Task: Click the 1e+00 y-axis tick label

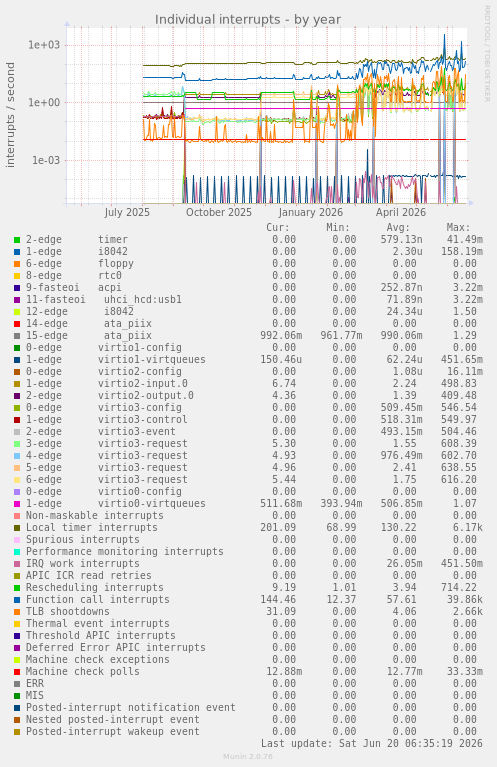Action: [44, 103]
